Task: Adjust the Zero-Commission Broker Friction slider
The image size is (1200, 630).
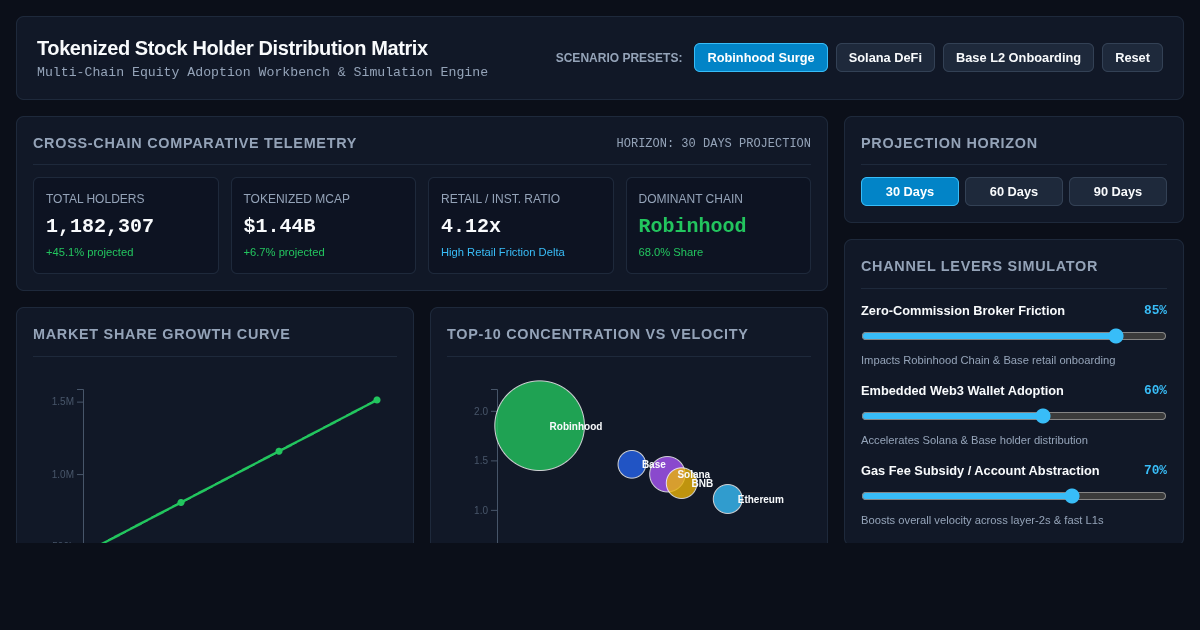Action: point(1014,336)
